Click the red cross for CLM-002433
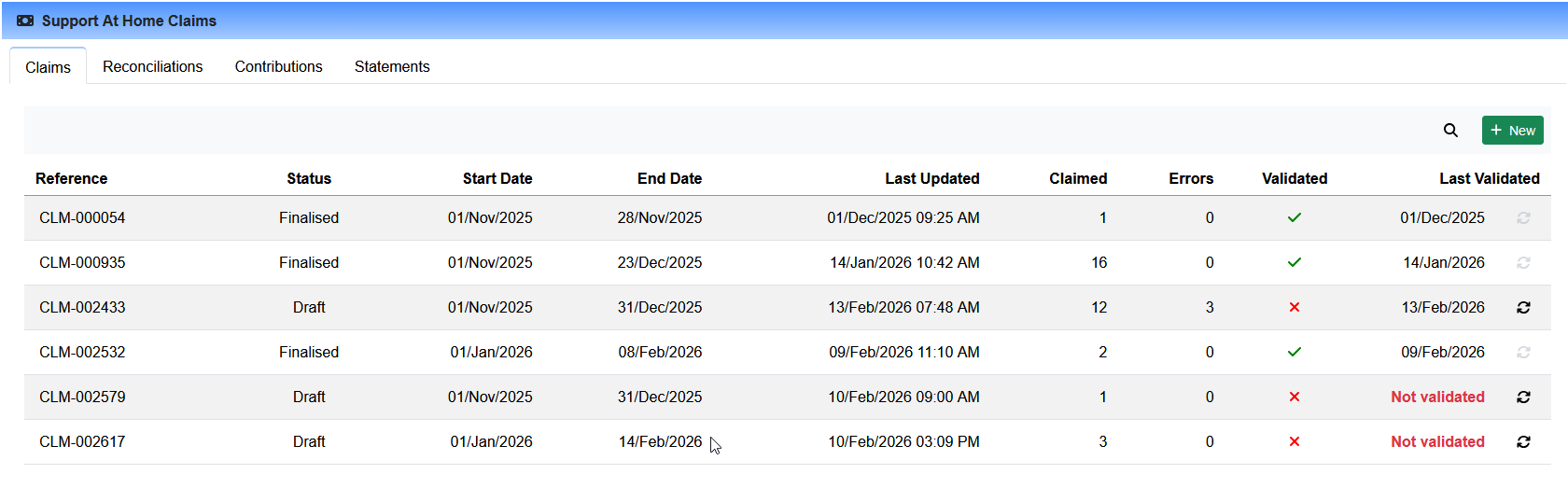The image size is (1568, 488). [x=1294, y=308]
